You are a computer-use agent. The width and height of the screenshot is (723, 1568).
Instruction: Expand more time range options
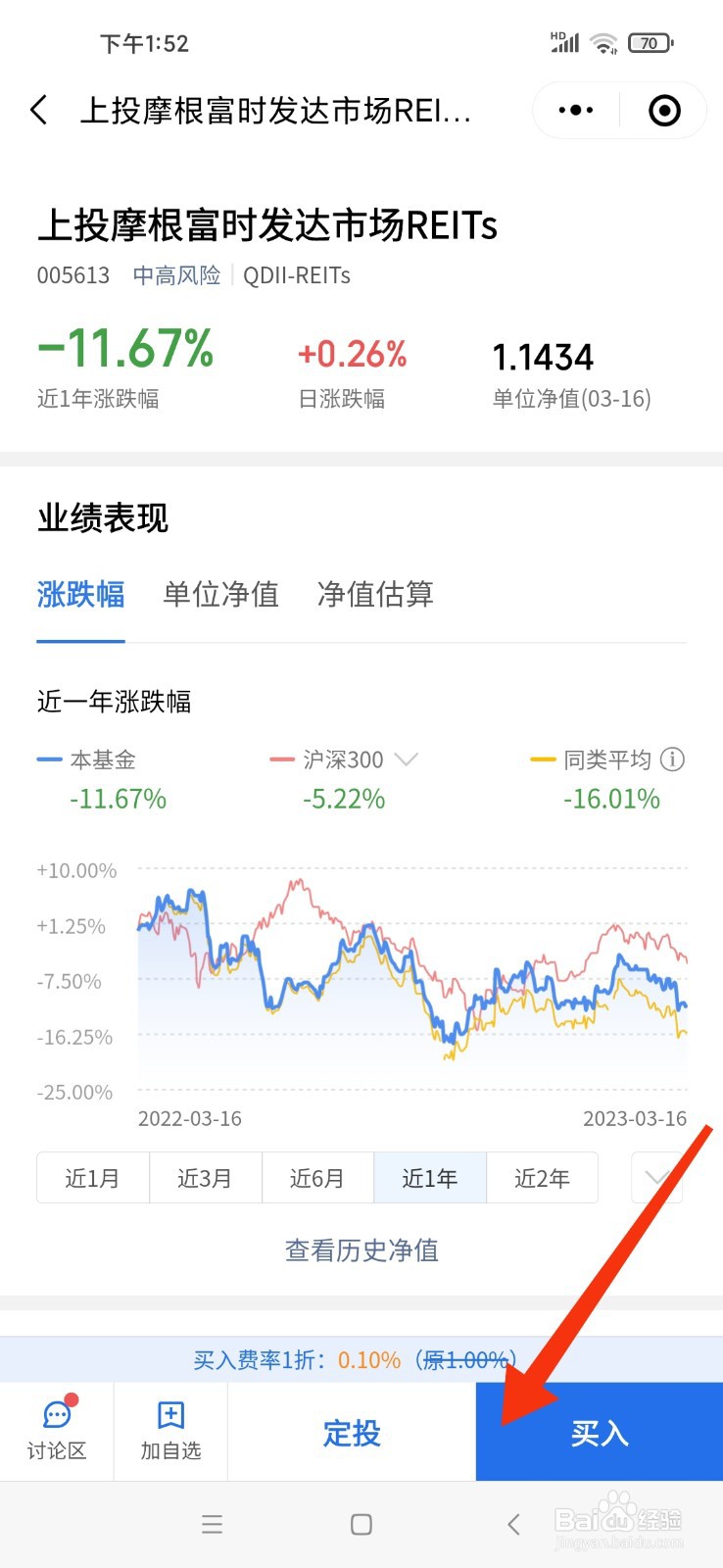pos(656,1177)
